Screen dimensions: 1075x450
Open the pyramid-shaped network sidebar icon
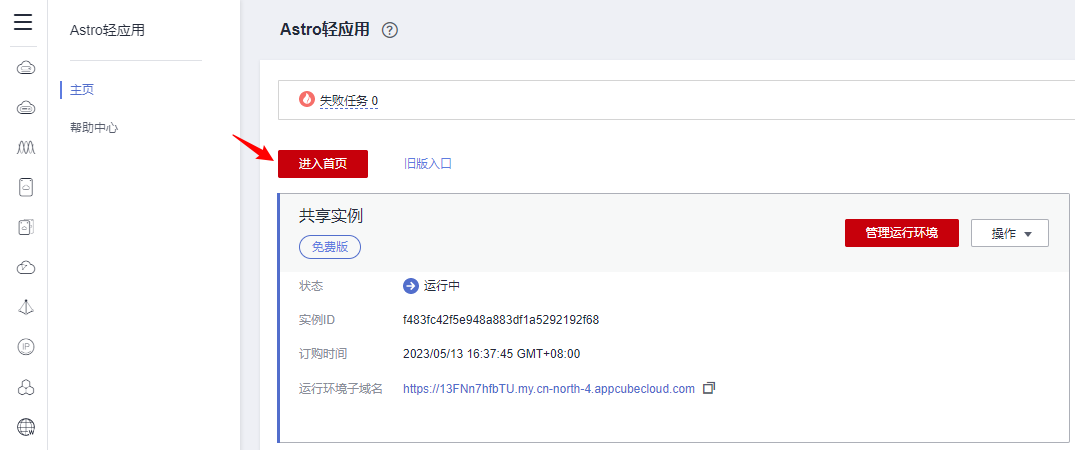click(25, 307)
